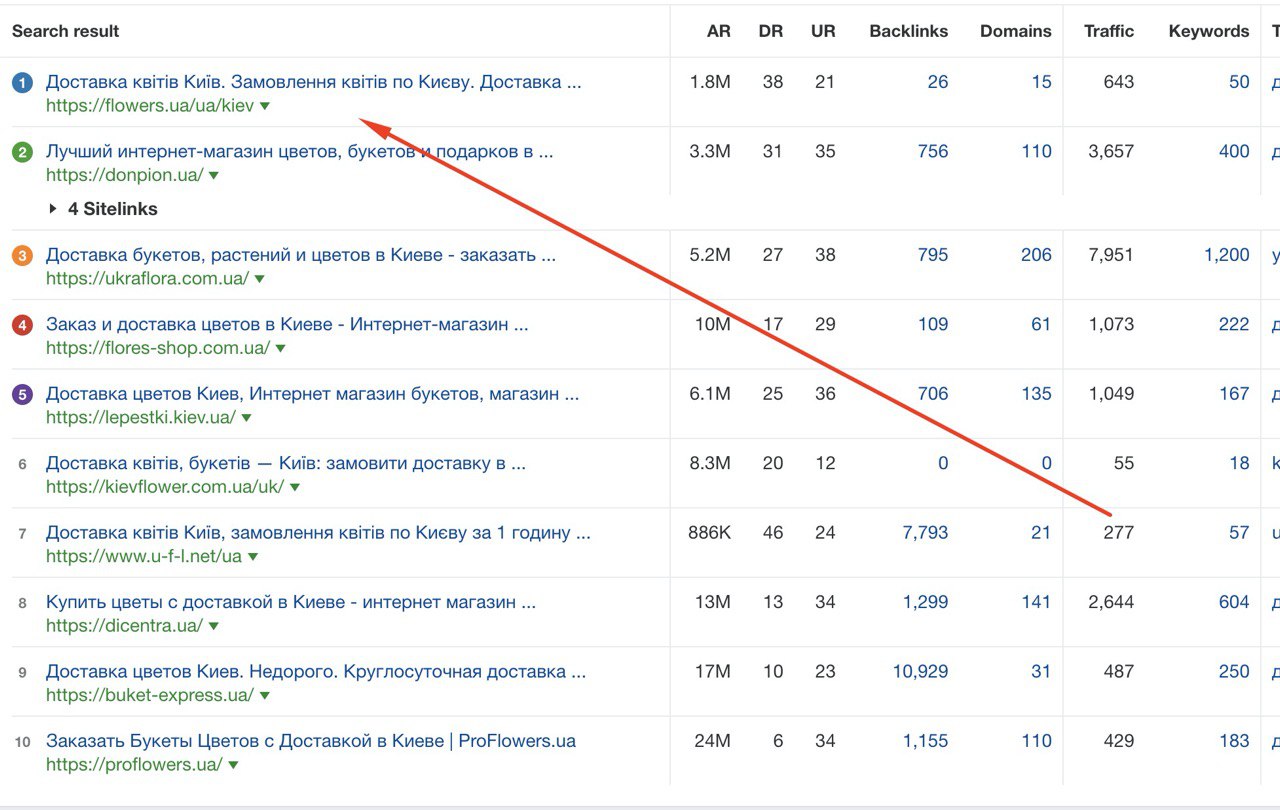Click the DR column header
Image resolution: width=1280 pixels, height=810 pixels.
[771, 31]
